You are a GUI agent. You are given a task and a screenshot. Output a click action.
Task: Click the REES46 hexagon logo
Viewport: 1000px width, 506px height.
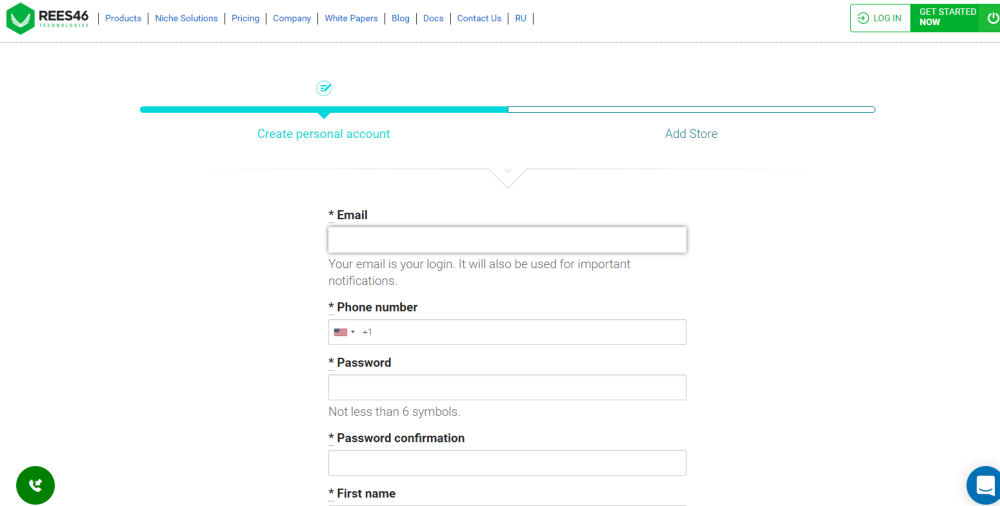(x=20, y=19)
